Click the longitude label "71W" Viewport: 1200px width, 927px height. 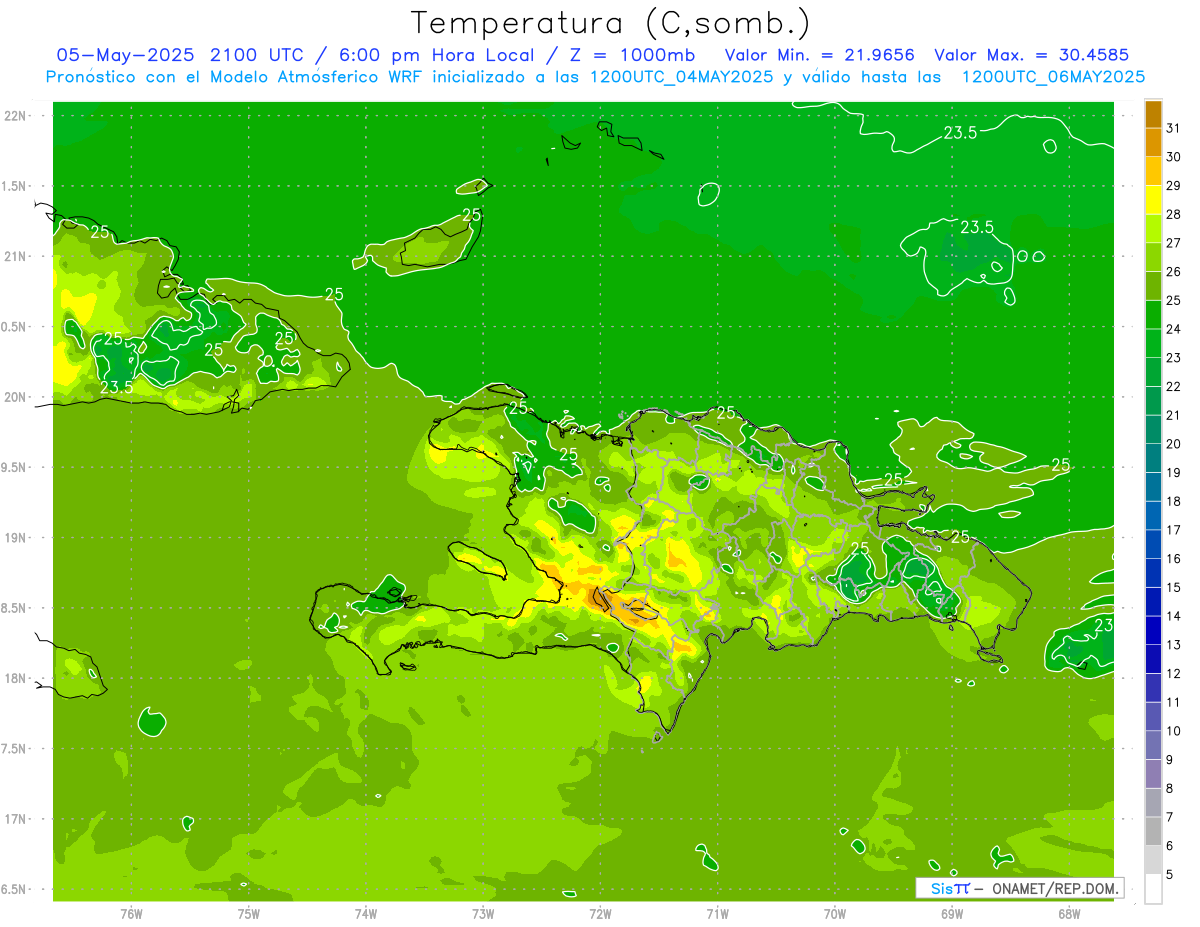[717, 913]
